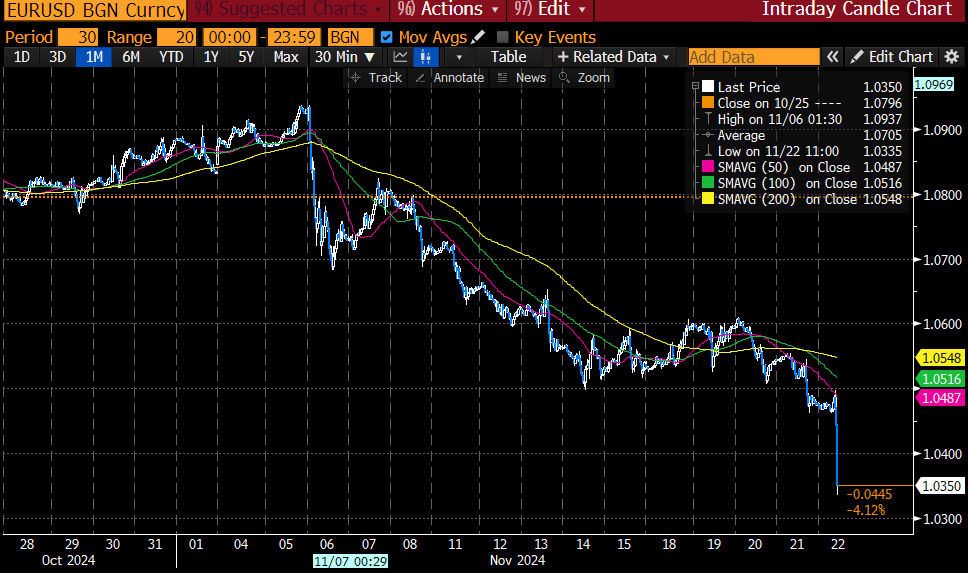
Task: Click the EURUSD BGN Curncy security field
Action: 94,10
